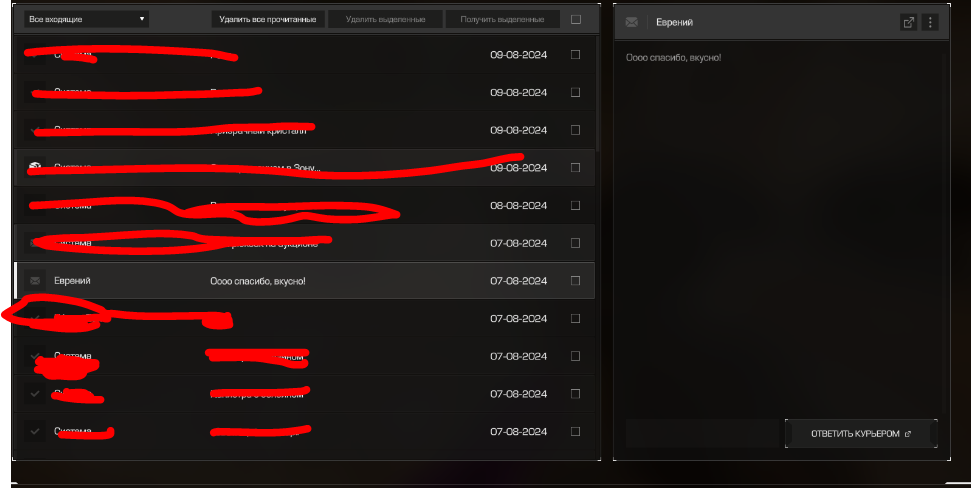Click the globe icon on fourth message row

click(35, 167)
